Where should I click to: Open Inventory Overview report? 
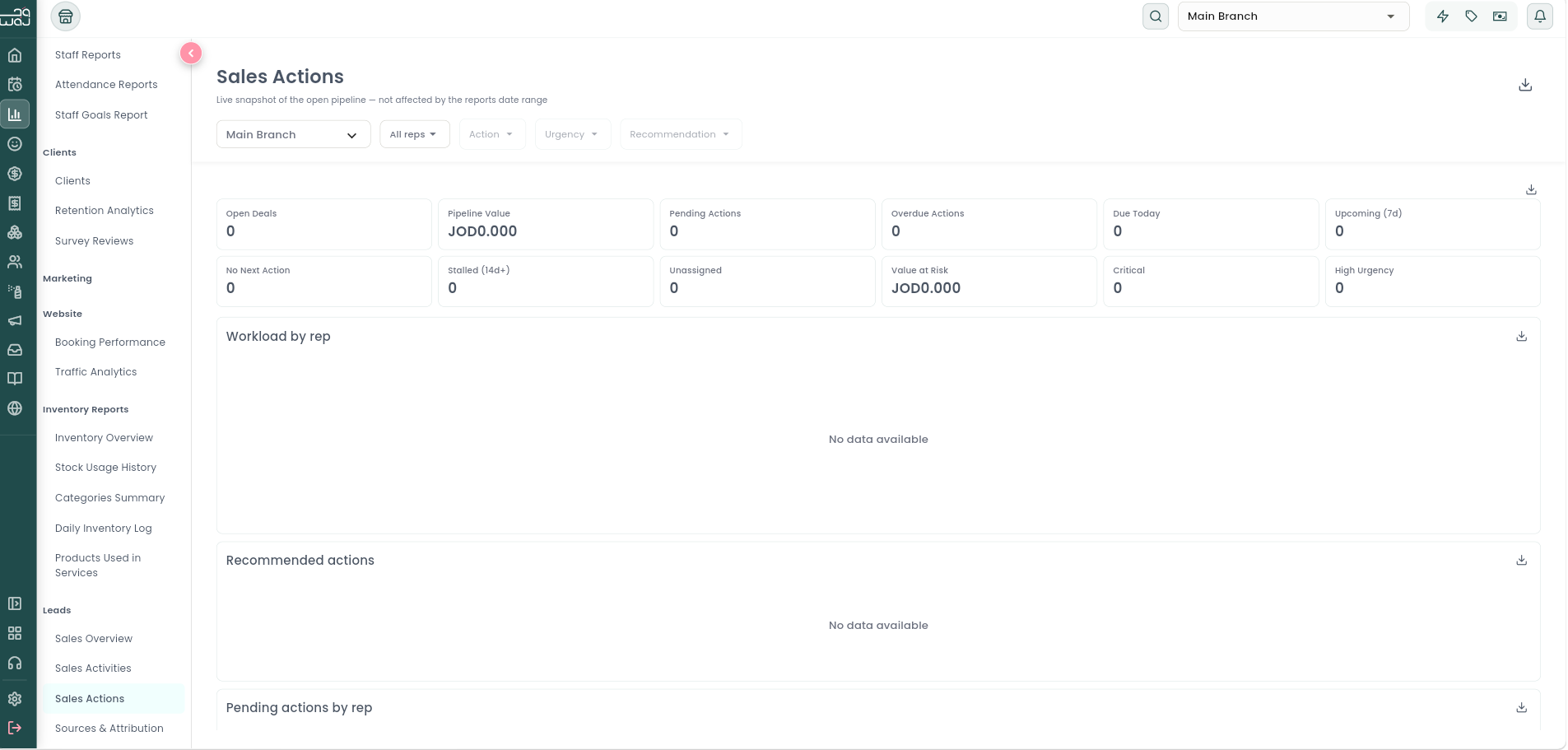pyautogui.click(x=104, y=438)
